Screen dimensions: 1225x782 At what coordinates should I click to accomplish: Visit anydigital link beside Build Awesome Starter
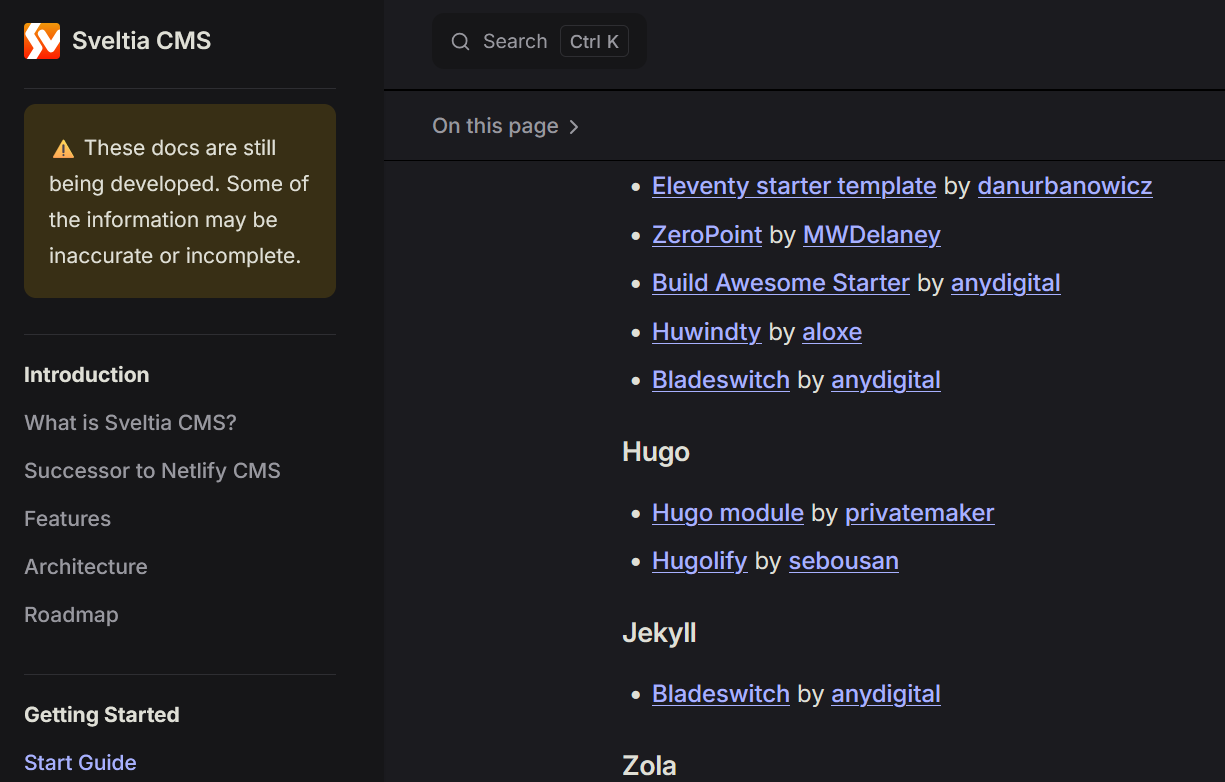tap(1006, 283)
